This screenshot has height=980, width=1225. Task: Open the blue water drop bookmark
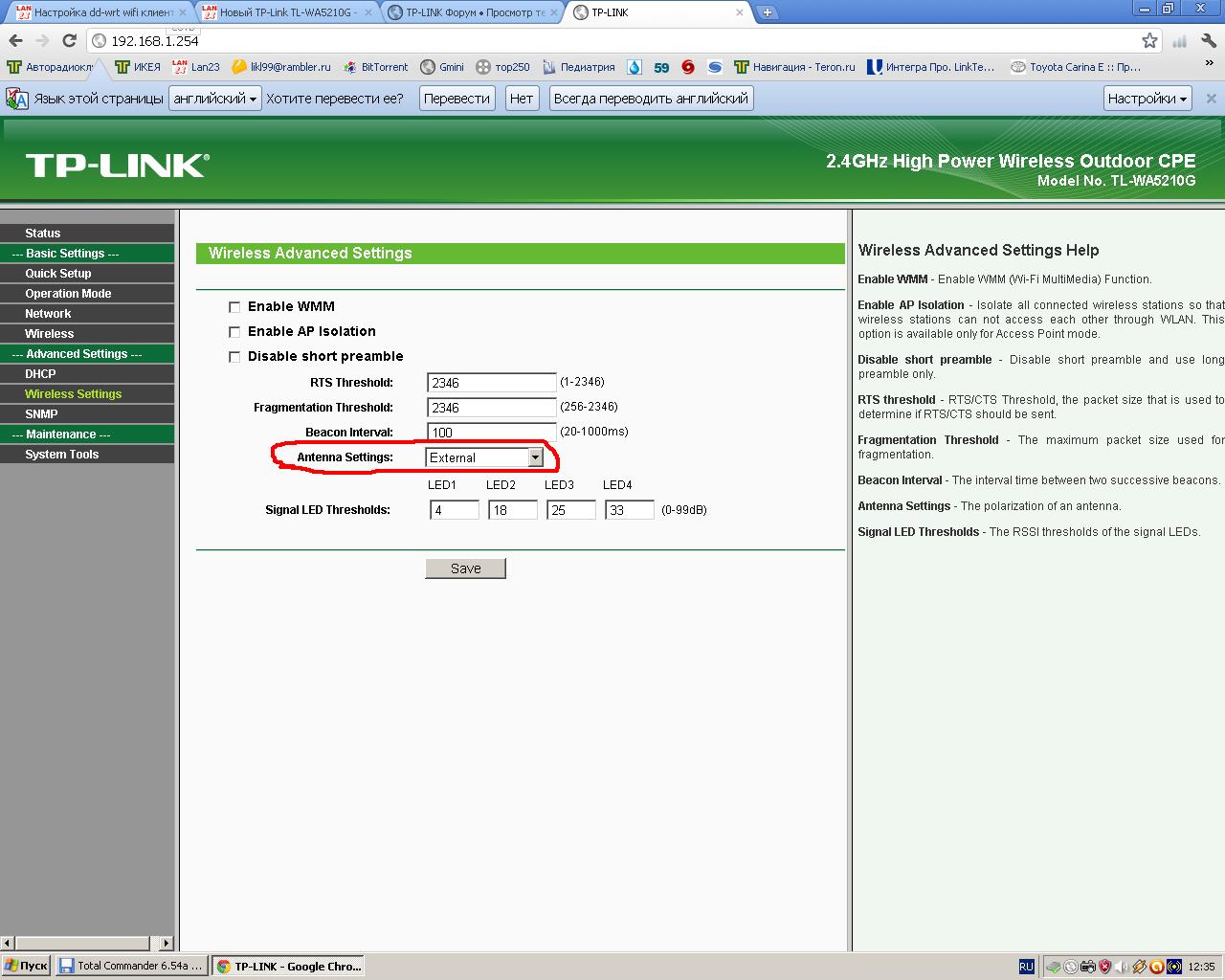tap(635, 67)
